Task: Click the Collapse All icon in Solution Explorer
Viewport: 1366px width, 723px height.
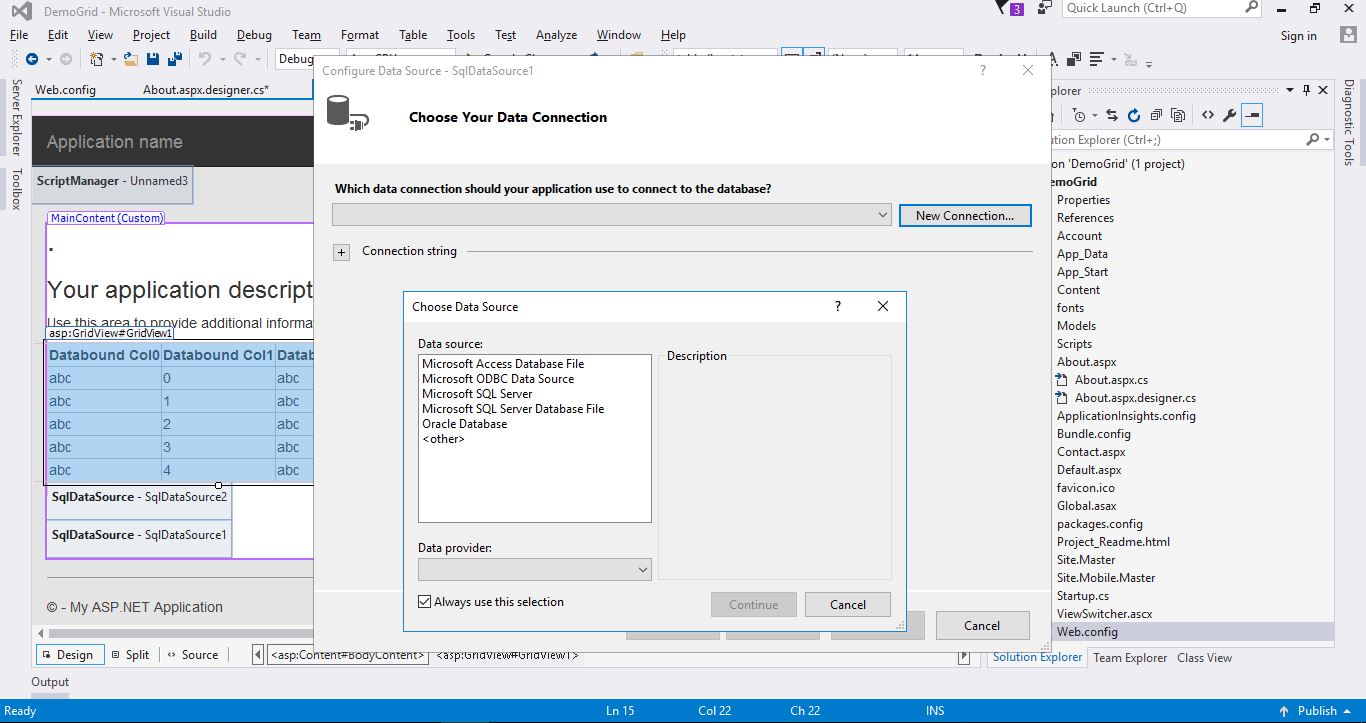Action: pos(1156,115)
